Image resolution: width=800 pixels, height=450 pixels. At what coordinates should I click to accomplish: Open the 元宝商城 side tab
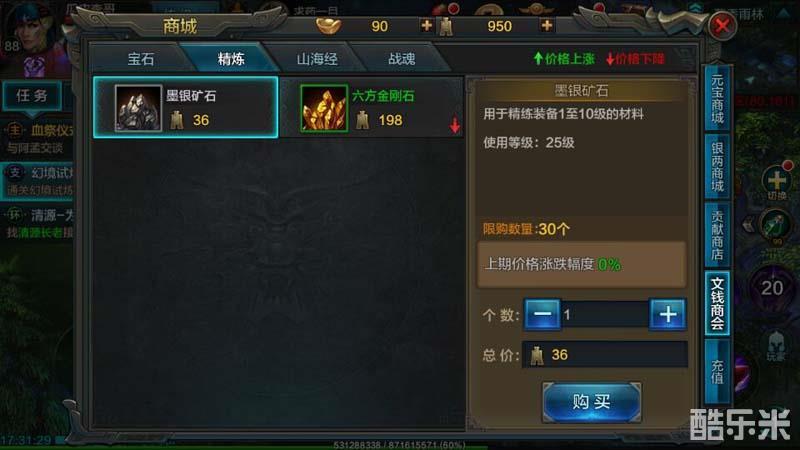coord(717,98)
